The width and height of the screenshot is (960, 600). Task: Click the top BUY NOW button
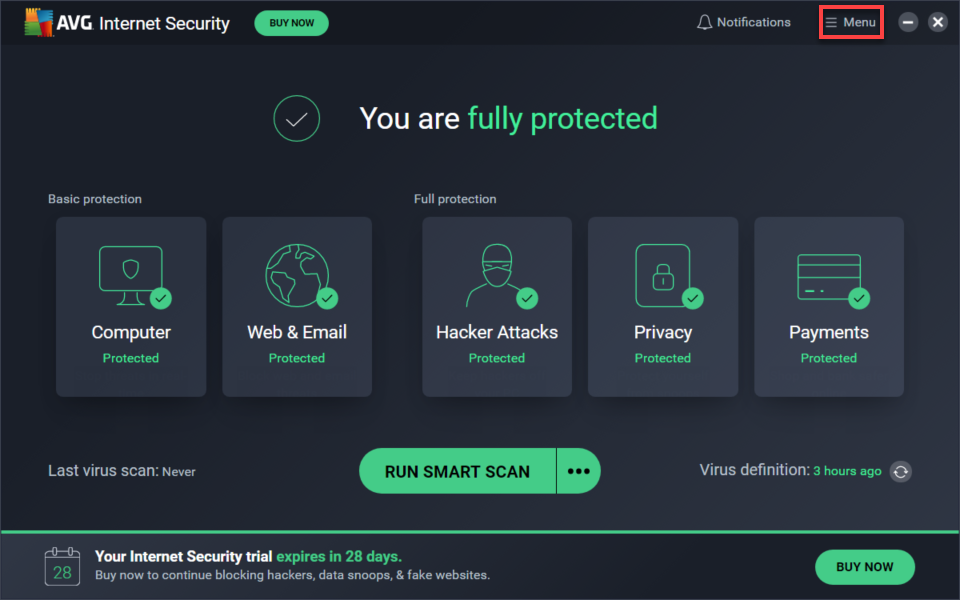[291, 23]
